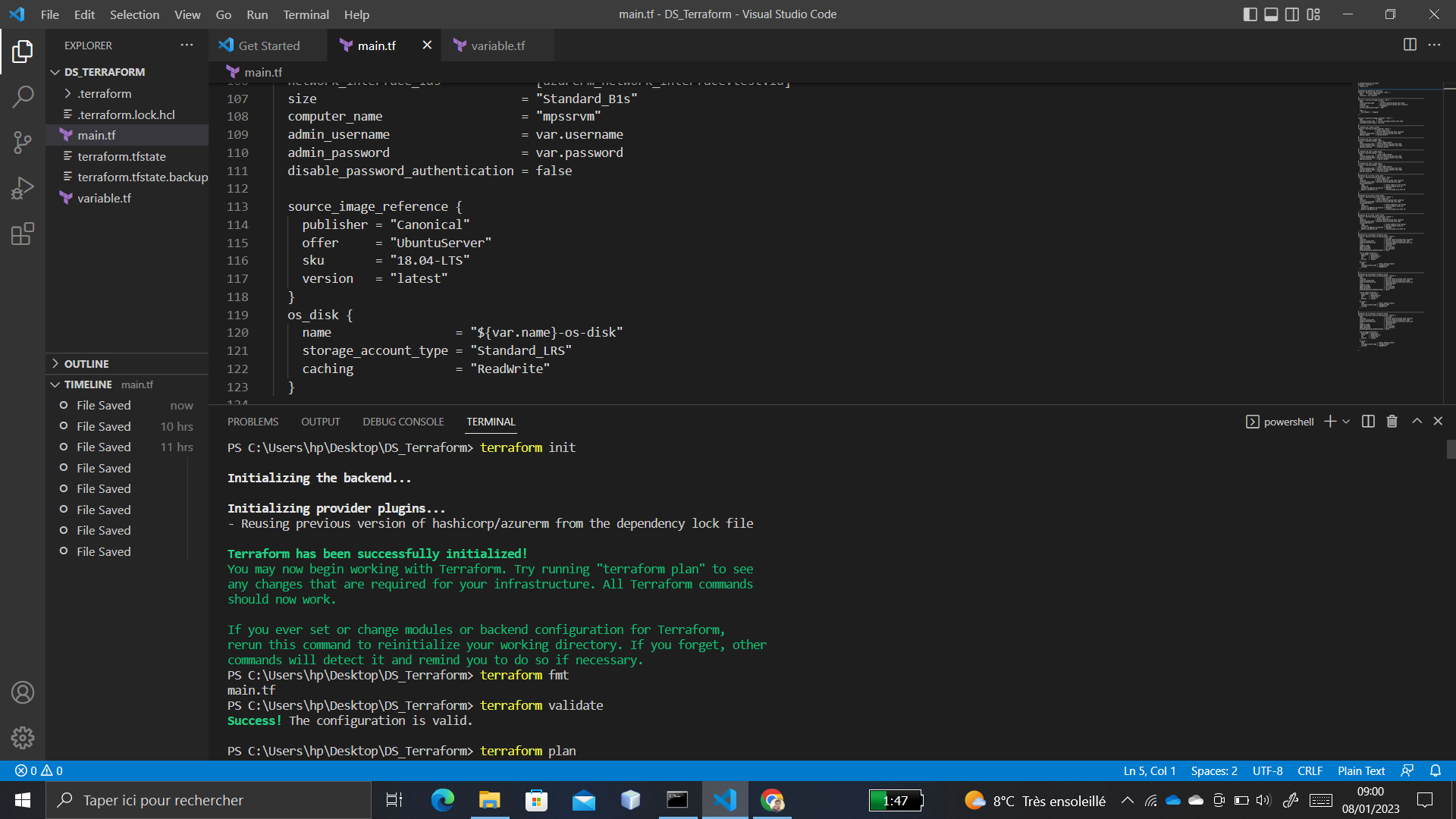Select variable.tf in the Explorer
This screenshot has width=1456, height=819.
(105, 198)
